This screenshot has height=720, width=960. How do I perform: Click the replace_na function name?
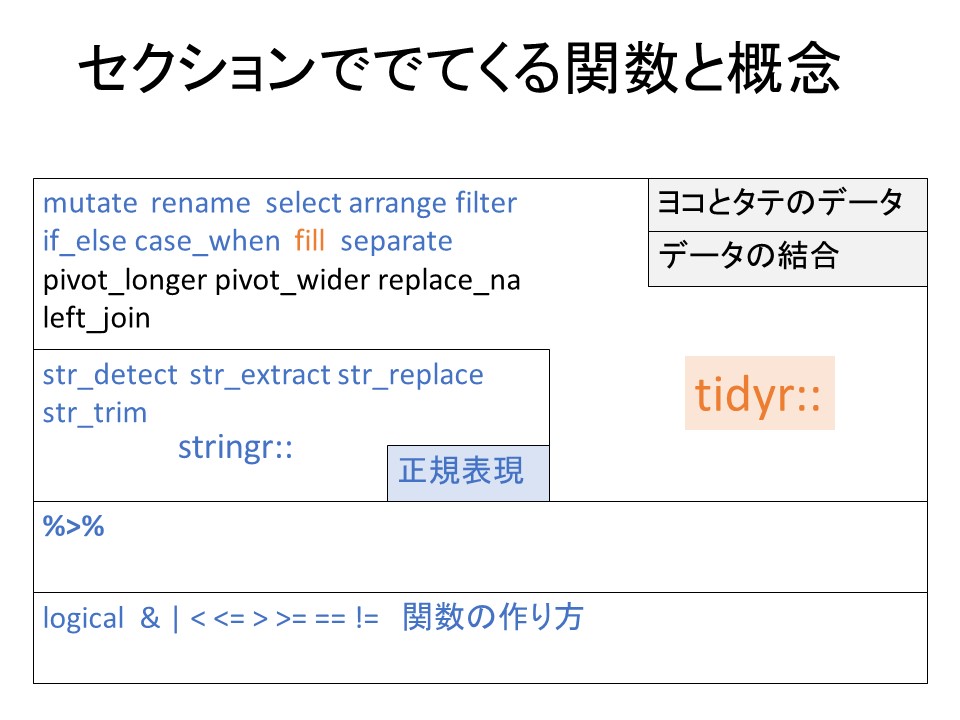[x=449, y=280]
